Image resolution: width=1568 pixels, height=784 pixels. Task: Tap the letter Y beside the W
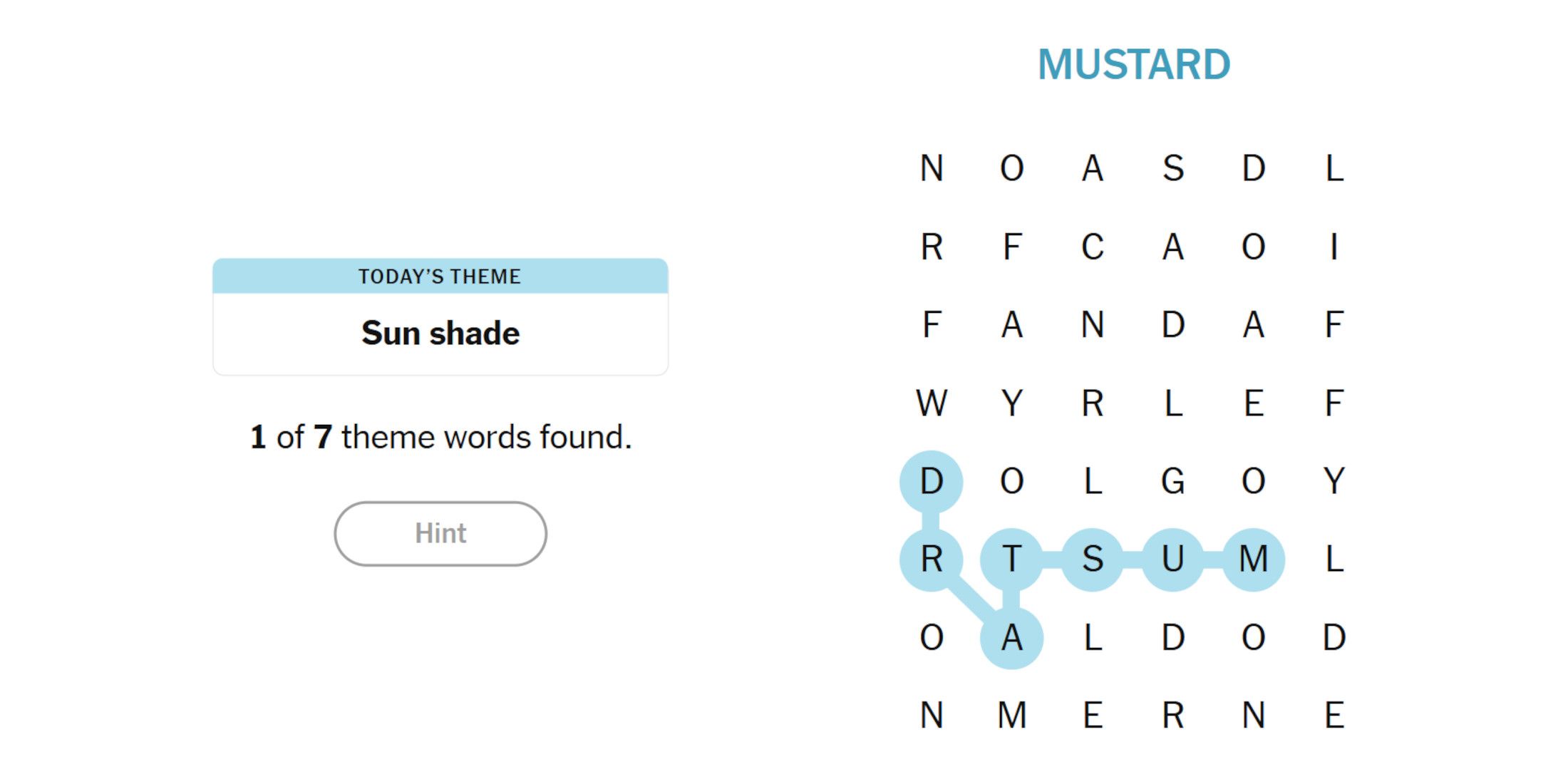click(1012, 403)
